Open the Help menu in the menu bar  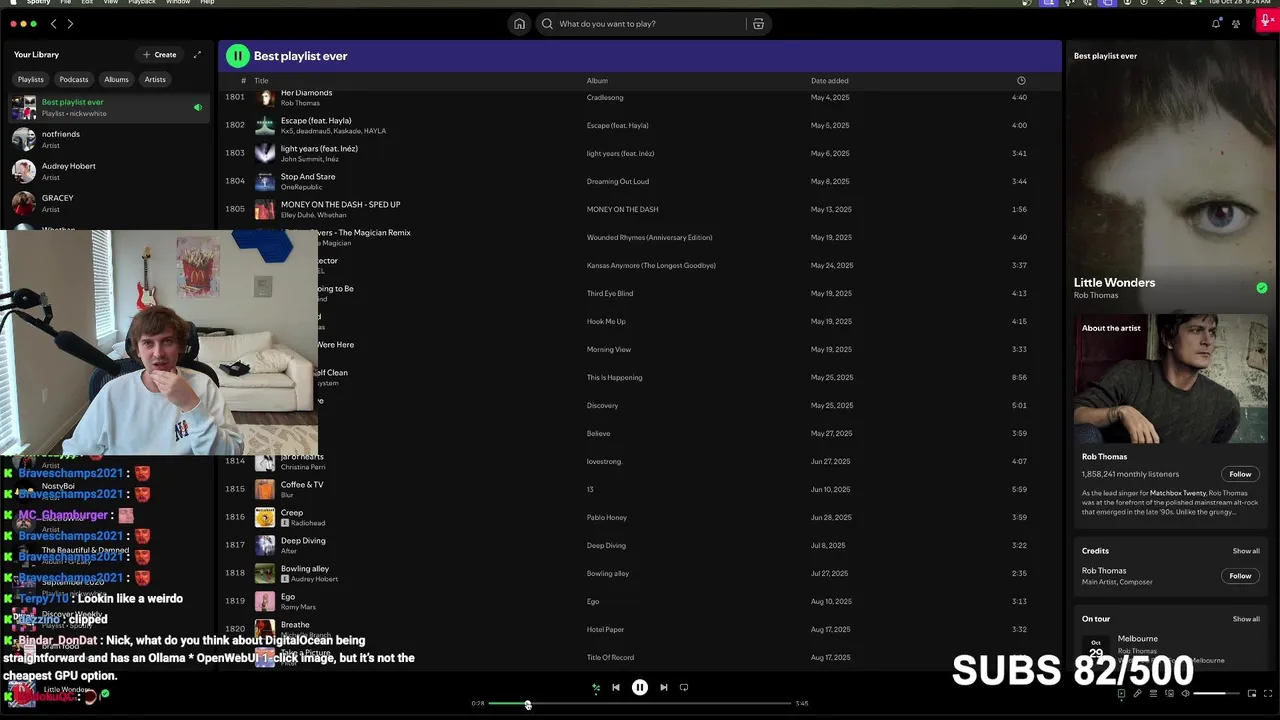click(207, 2)
